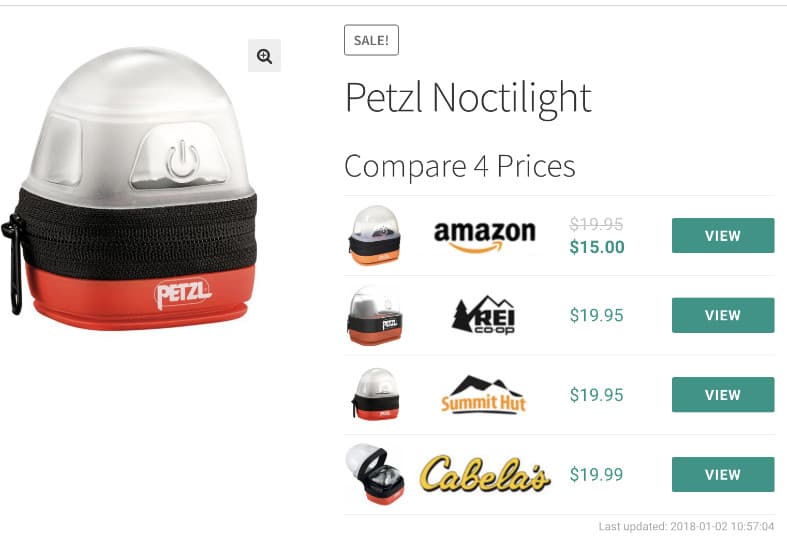Open the Summit Hut logo link

(483, 394)
